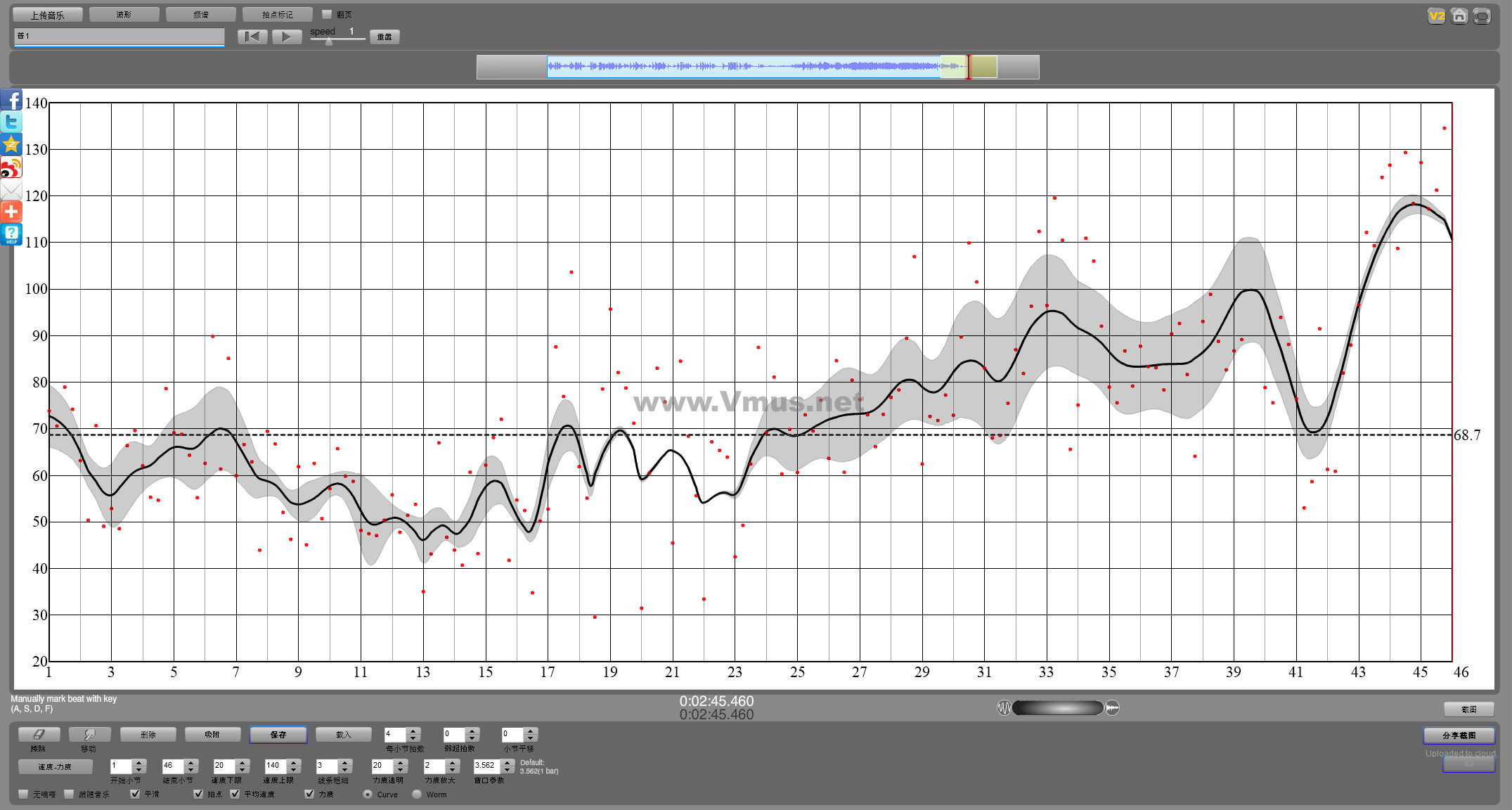Image resolution: width=1512 pixels, height=810 pixels.
Task: Select the move (移动) tool
Action: pyautogui.click(x=89, y=734)
